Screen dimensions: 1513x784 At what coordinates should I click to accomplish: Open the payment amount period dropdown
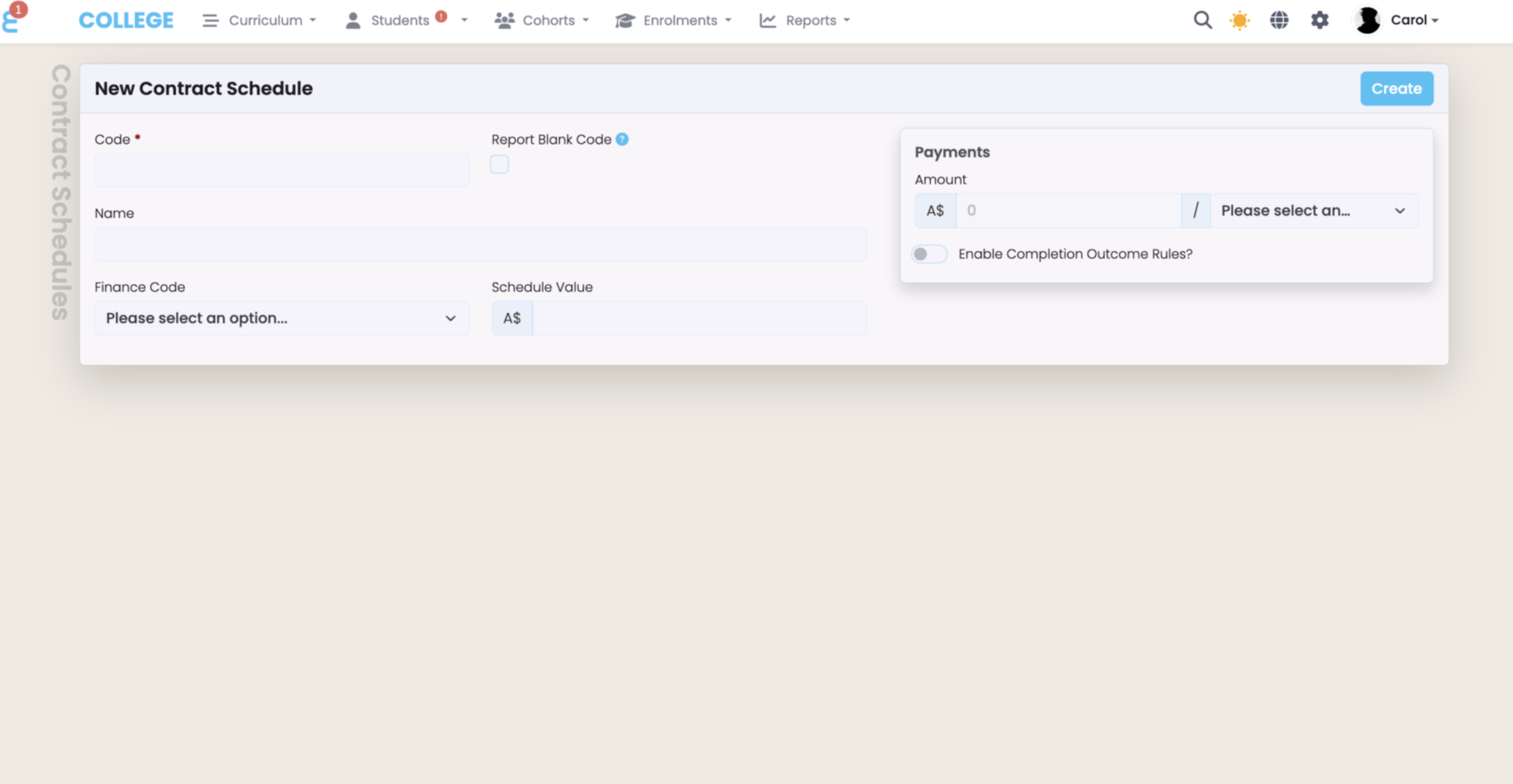[x=1313, y=211]
